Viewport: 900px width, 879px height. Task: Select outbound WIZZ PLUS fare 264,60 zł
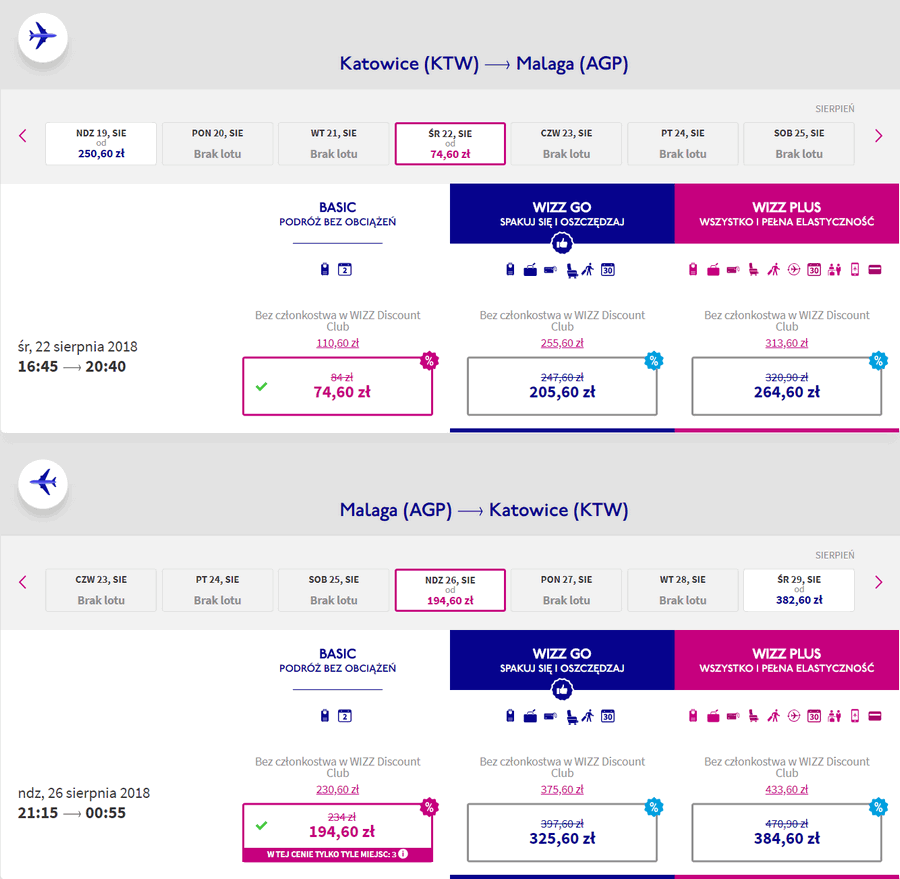[786, 386]
